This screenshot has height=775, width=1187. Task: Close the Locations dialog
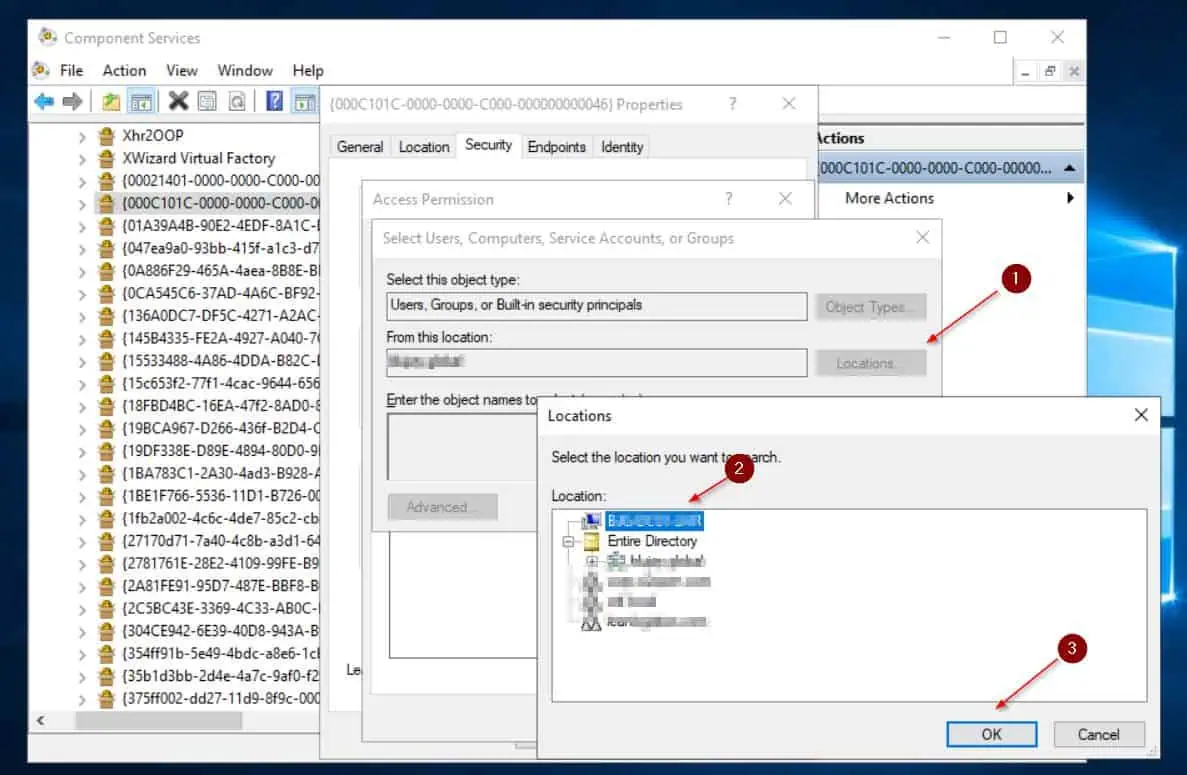coord(1141,415)
